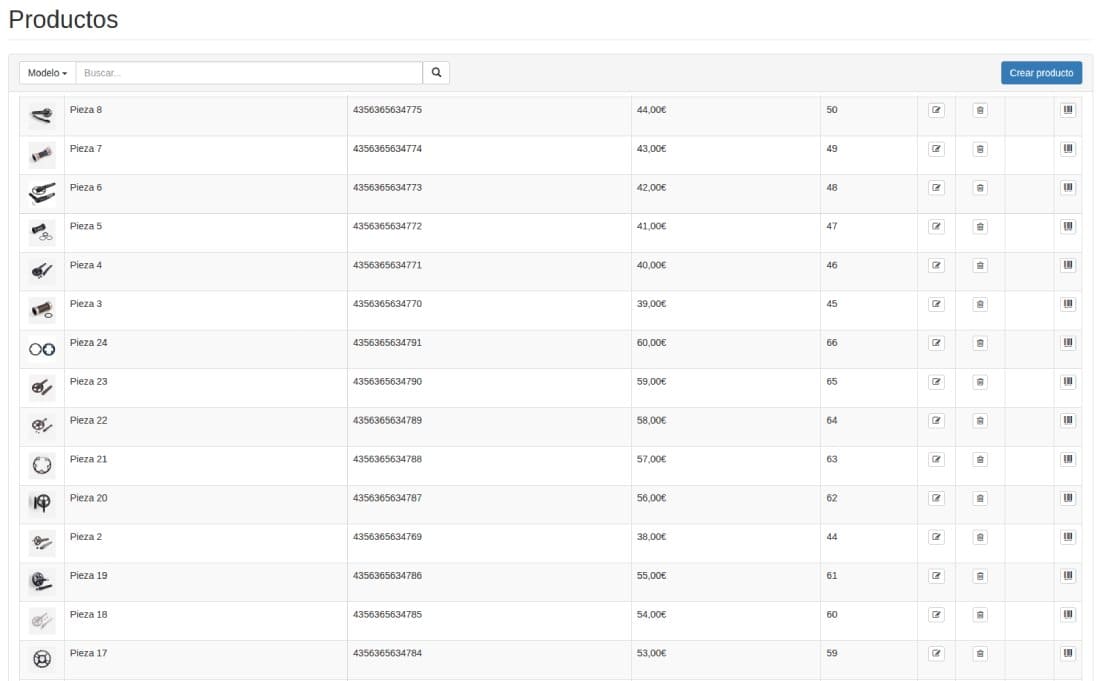Select the Pieza 4 product name
Image resolution: width=1100 pixels, height=681 pixels.
click(x=85, y=265)
